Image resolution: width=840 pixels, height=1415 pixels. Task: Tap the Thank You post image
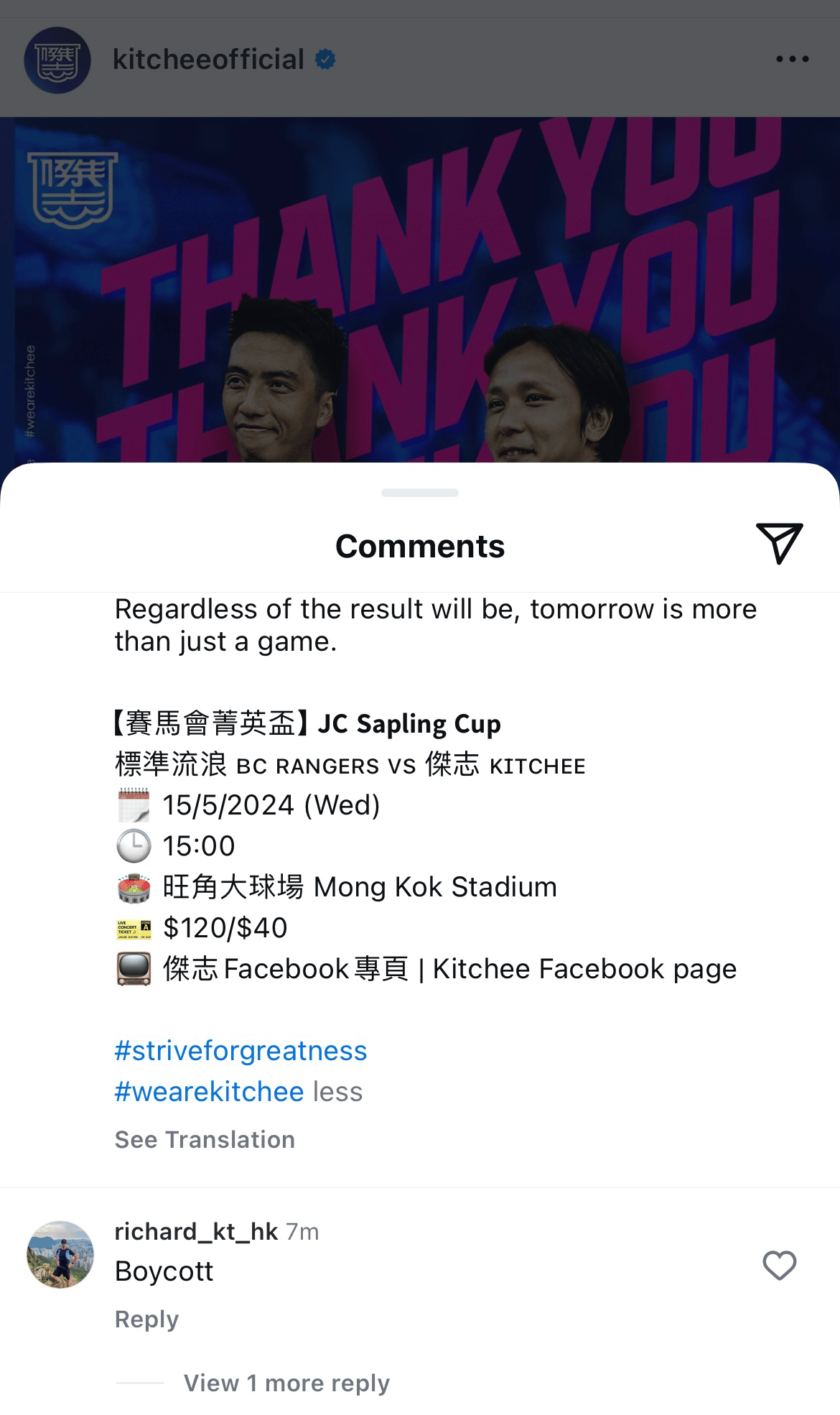click(x=420, y=289)
